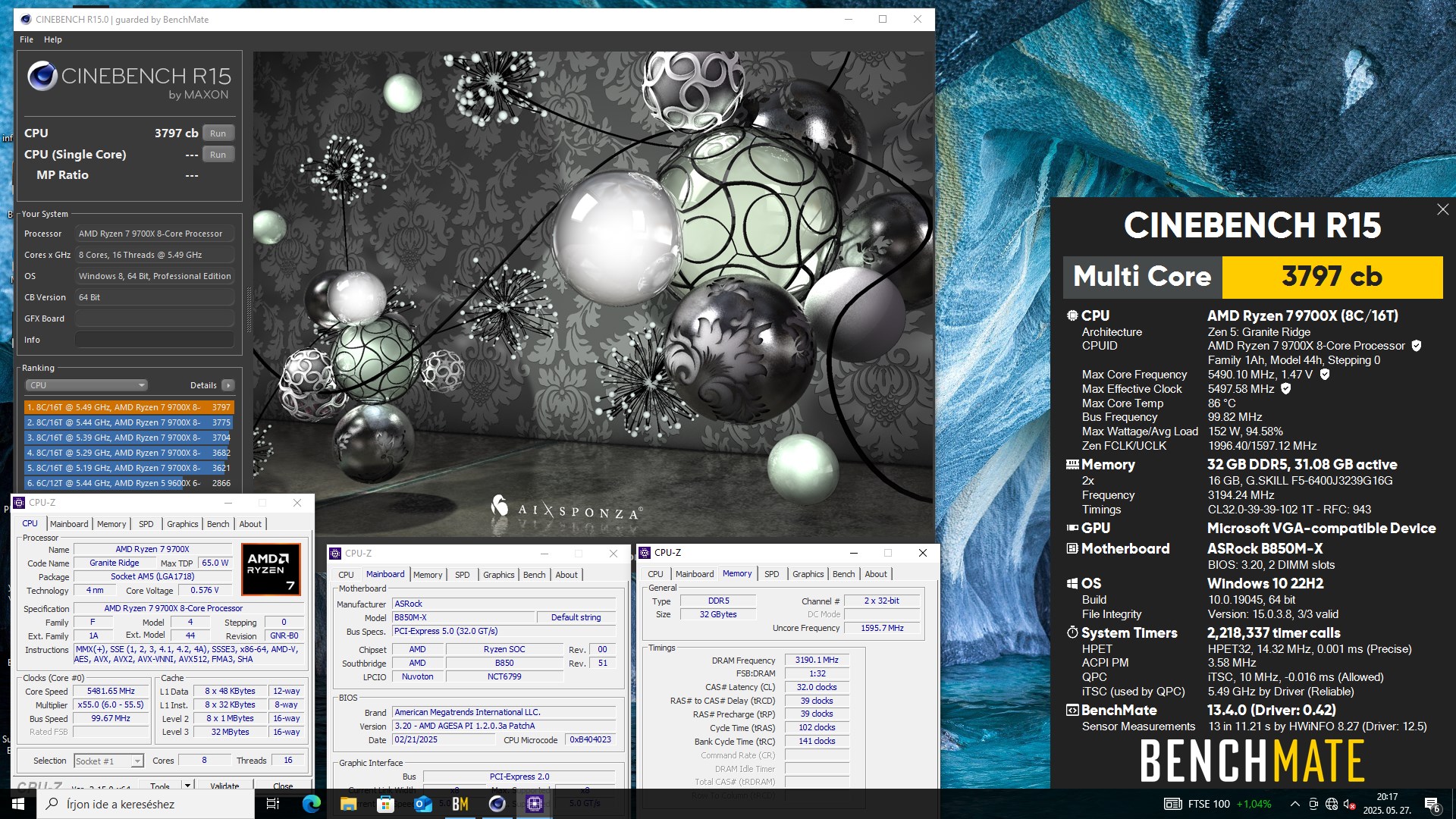This screenshot has height=819, width=1456.
Task: Switch to Cinebench on the taskbar
Action: click(x=497, y=804)
